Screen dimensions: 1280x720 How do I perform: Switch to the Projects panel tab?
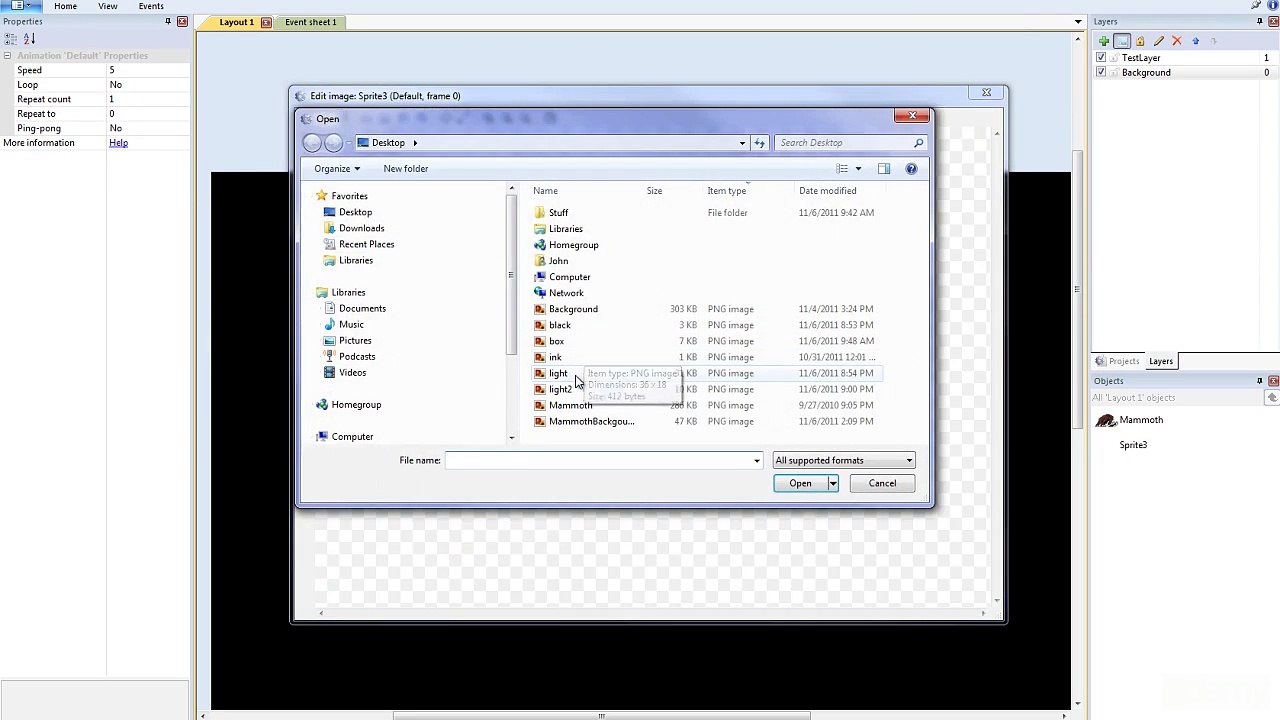1118,361
